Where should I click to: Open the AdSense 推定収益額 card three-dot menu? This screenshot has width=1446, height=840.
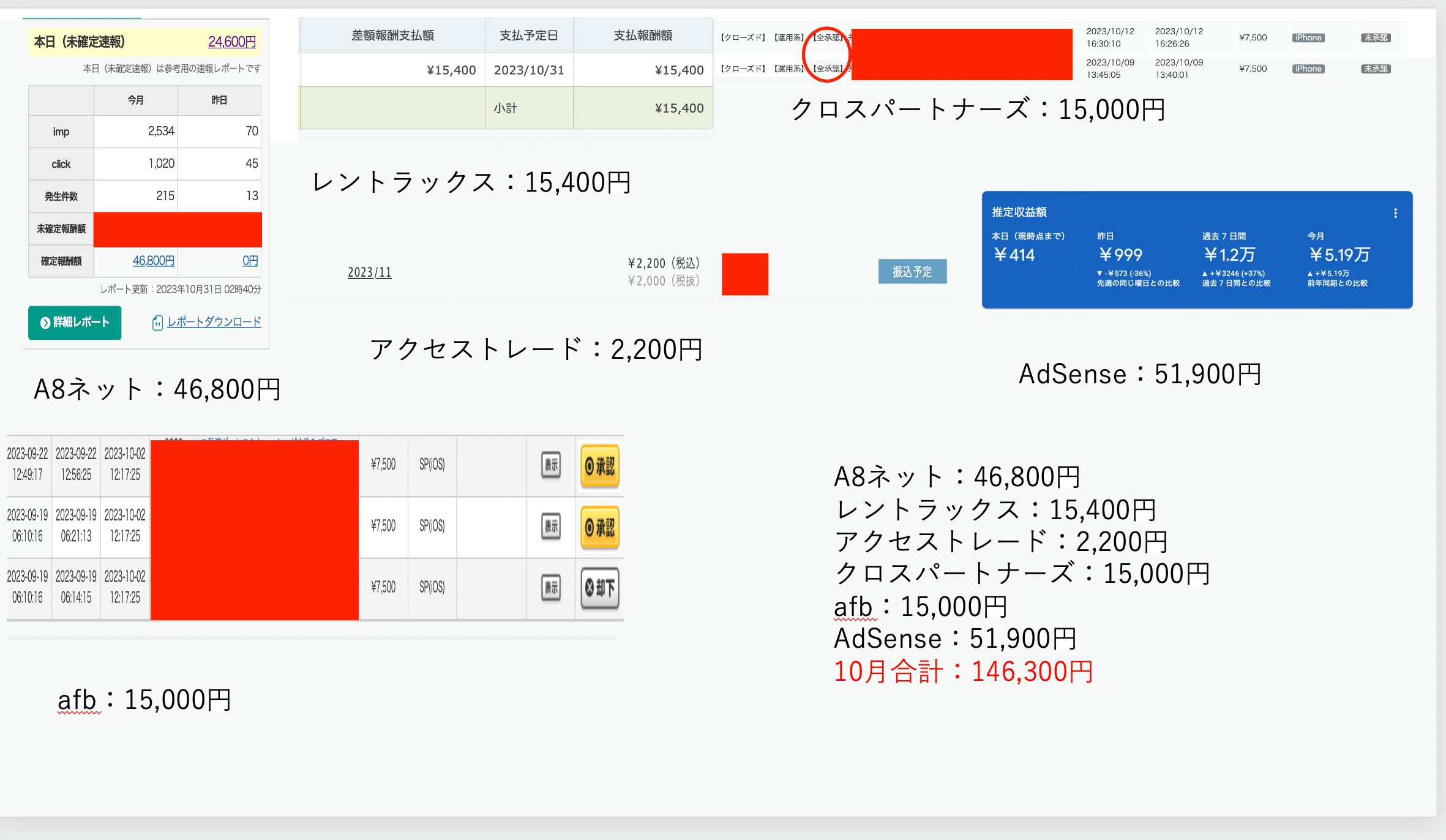click(1395, 213)
